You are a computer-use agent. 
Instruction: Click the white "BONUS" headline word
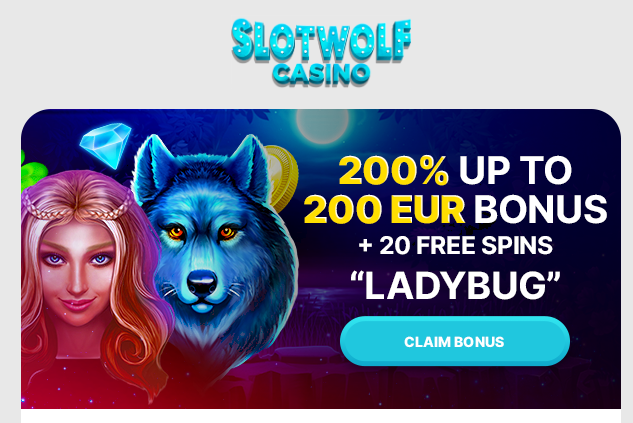[x=541, y=209]
